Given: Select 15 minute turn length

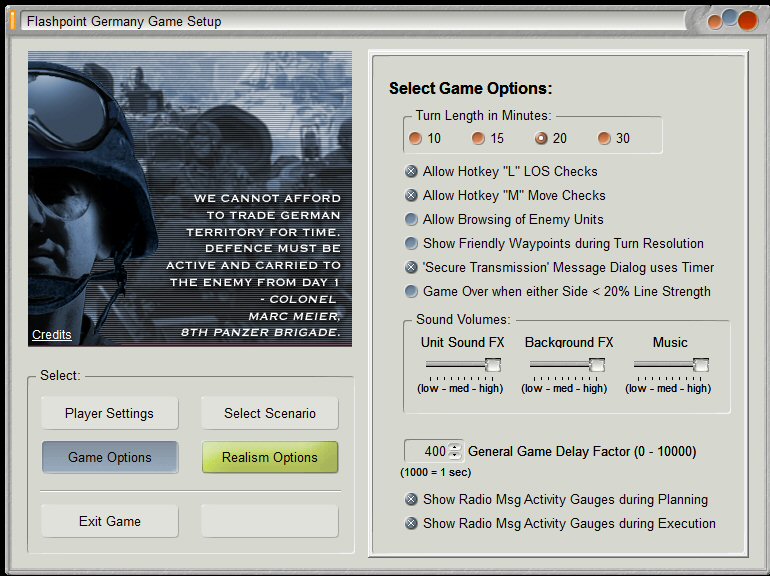Looking at the screenshot, I should [478, 138].
